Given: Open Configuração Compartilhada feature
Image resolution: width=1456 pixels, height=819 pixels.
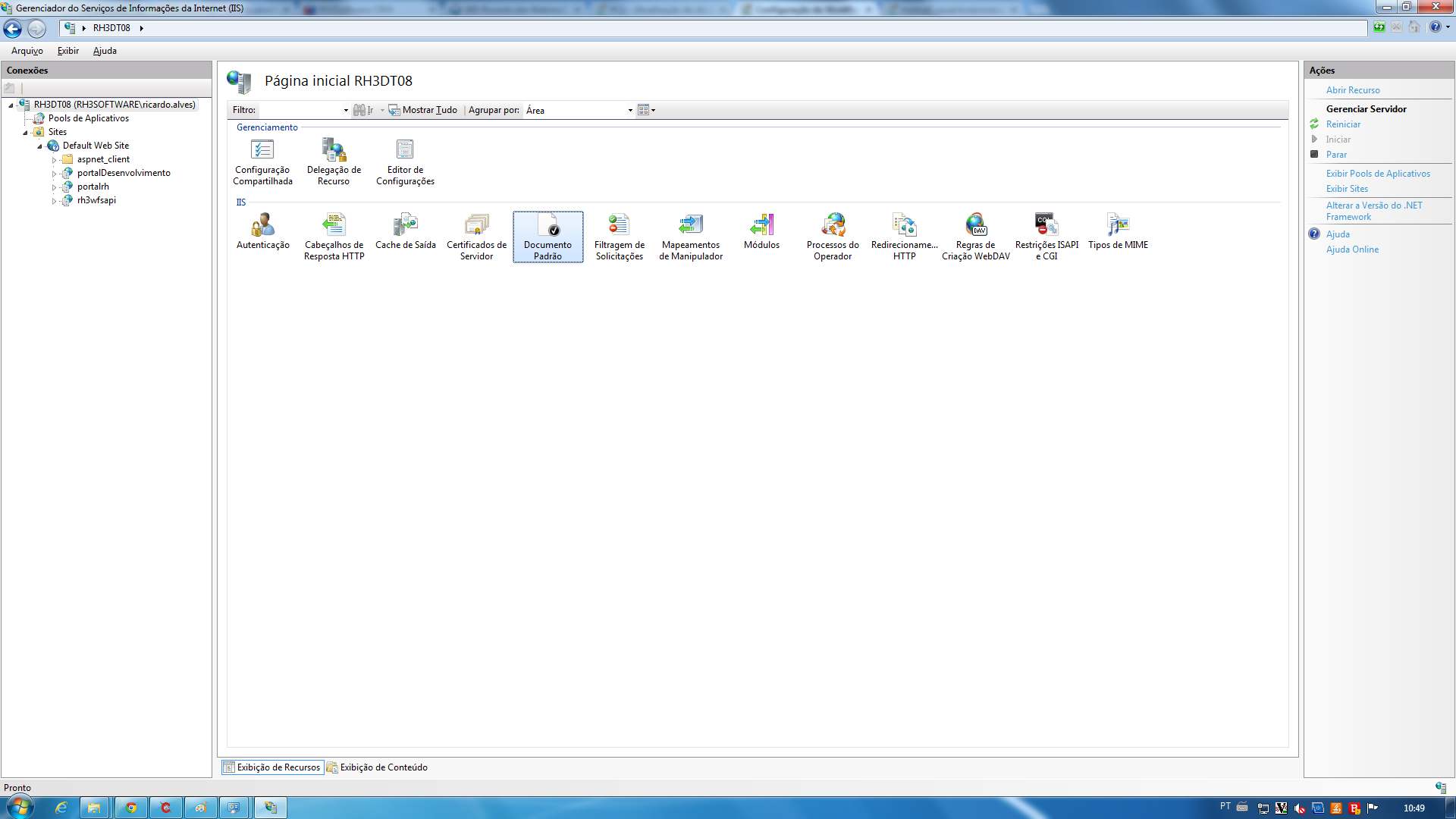Looking at the screenshot, I should click(x=262, y=162).
